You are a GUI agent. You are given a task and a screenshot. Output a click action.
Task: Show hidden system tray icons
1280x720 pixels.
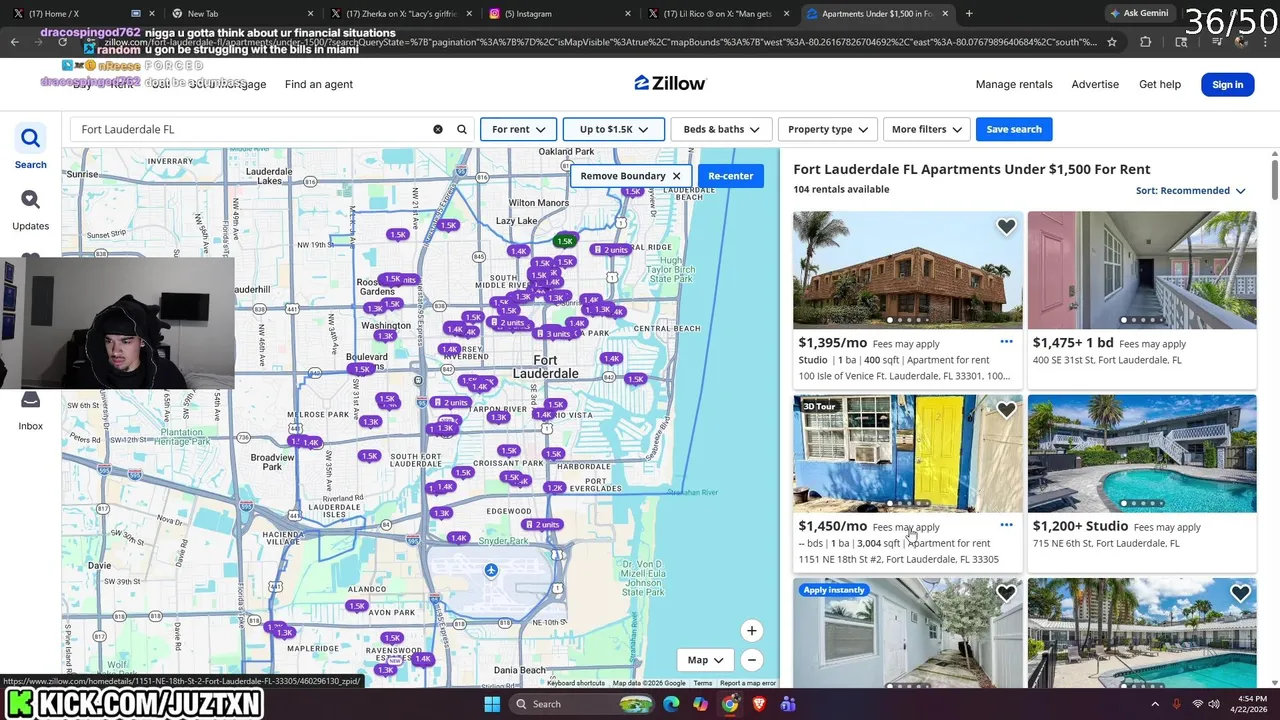(1155, 704)
